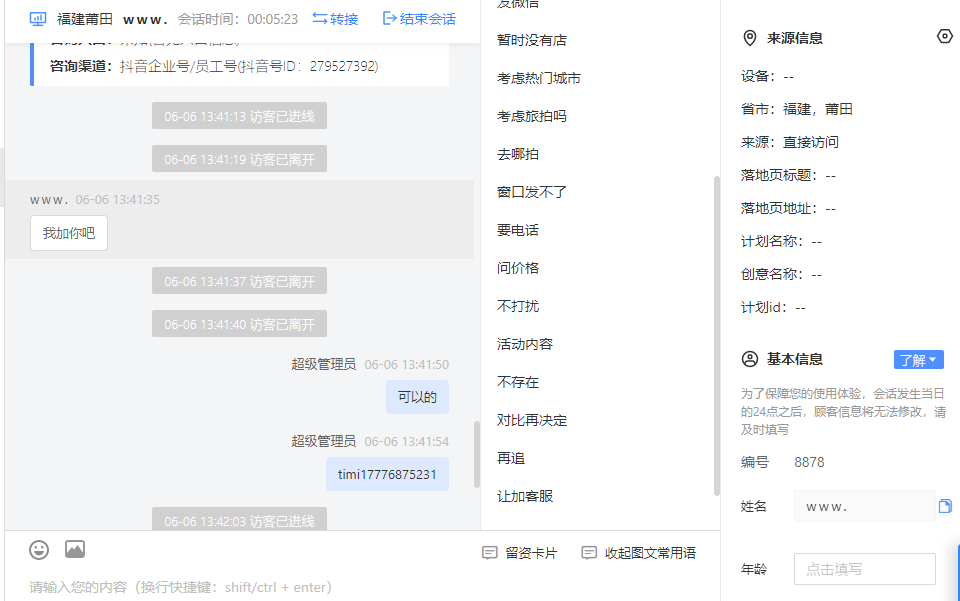Click the hexagon settings icon top right

945,37
